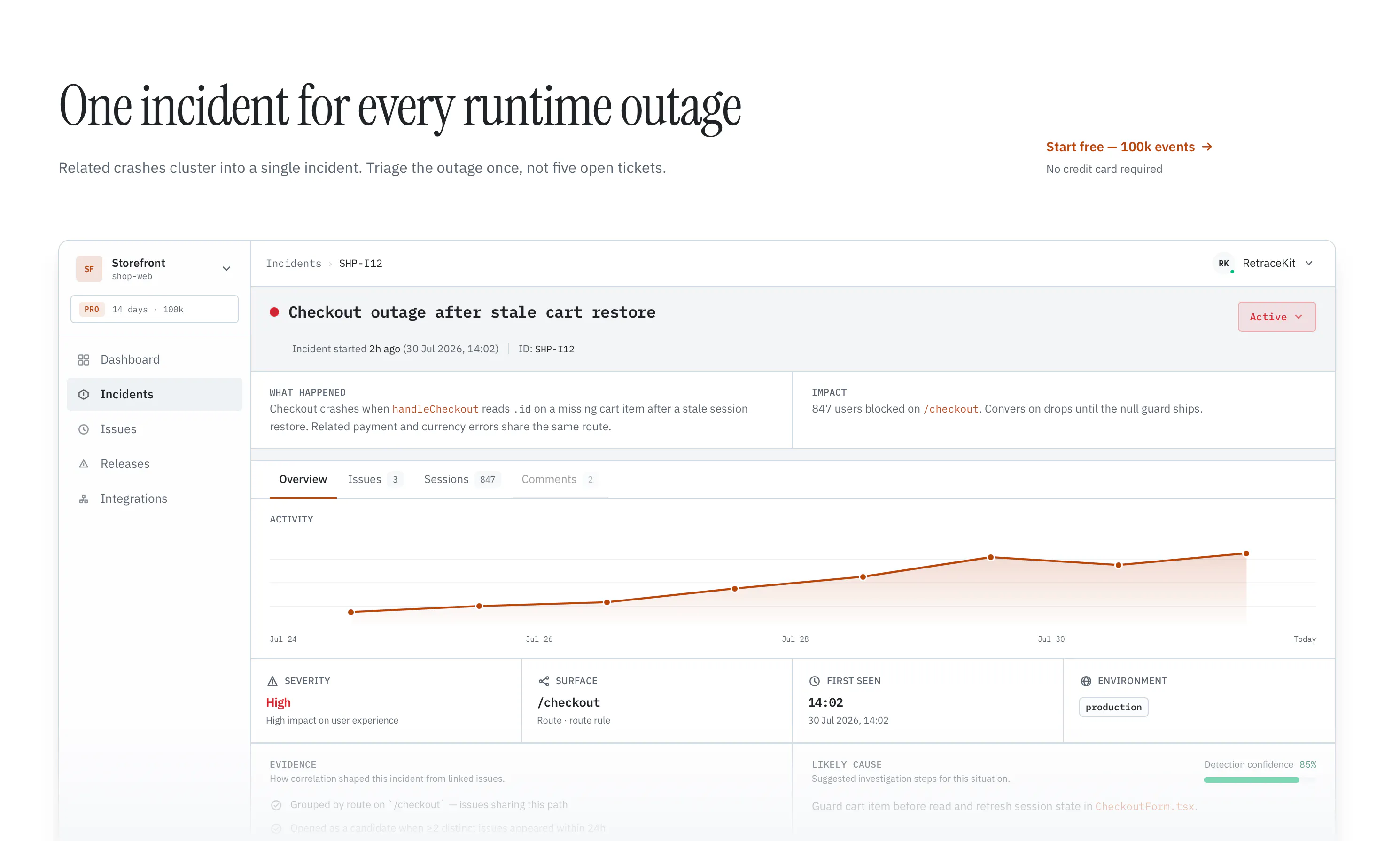Click the CheckoutForm.tsx file link
The image size is (1400, 841).
click(x=1144, y=806)
